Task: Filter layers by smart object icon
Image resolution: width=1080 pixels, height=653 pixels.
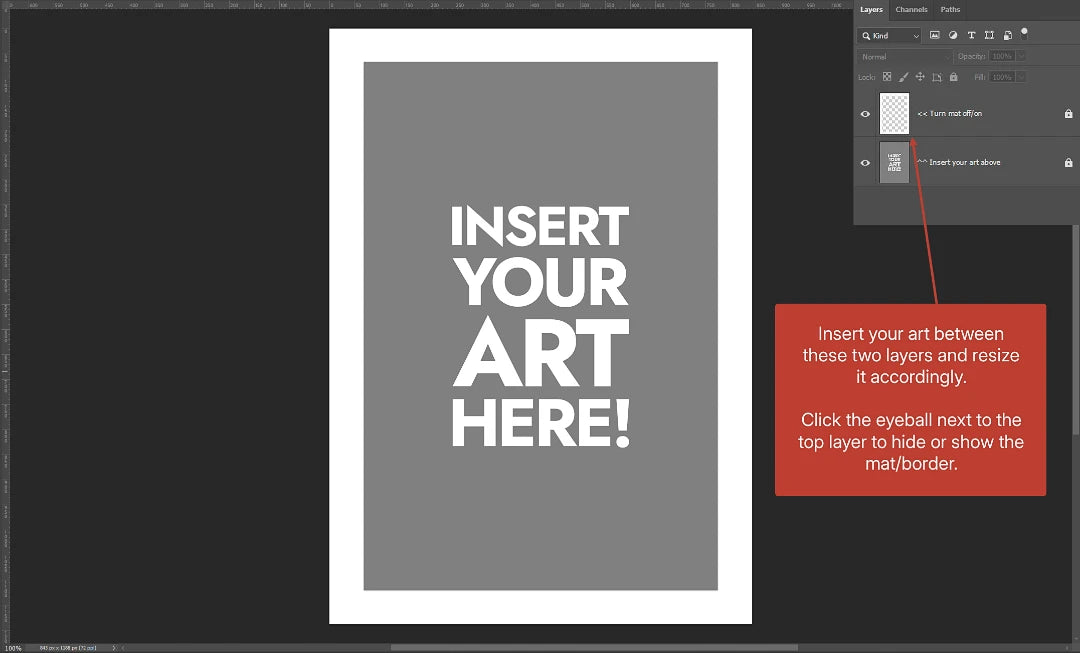Action: tap(1007, 35)
